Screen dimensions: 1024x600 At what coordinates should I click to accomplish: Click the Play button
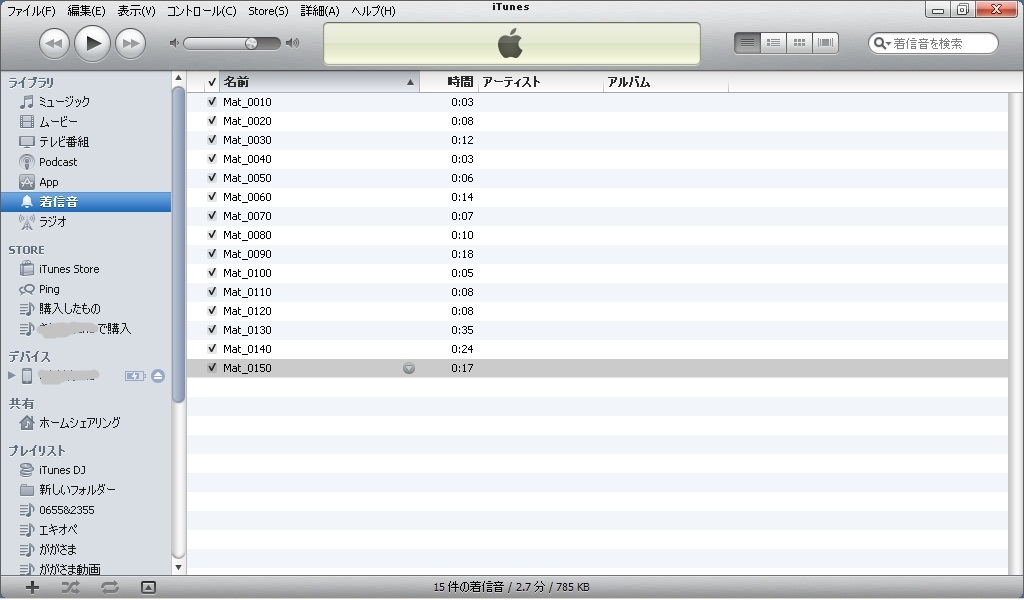[92, 44]
